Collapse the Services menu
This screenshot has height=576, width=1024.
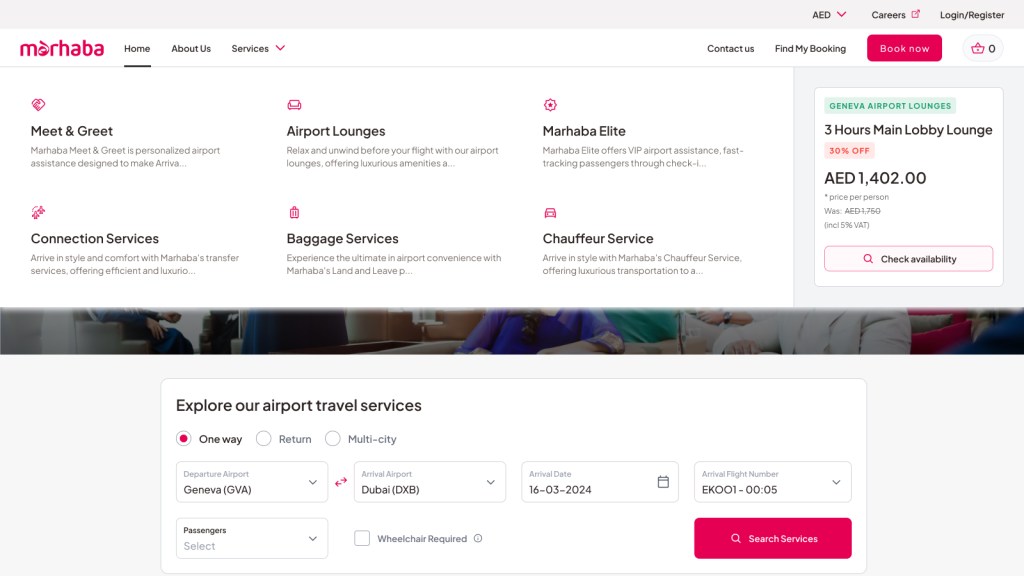[x=258, y=48]
